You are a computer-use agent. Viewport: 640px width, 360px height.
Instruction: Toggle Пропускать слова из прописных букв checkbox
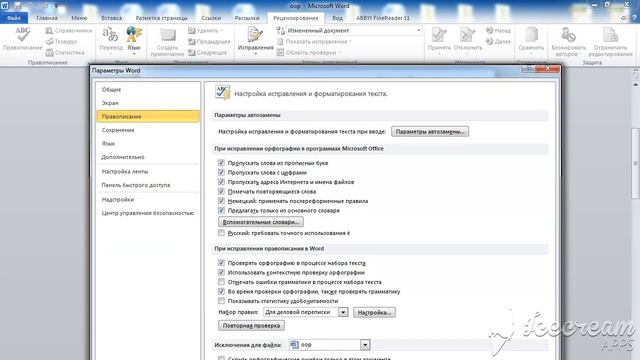tap(221, 163)
